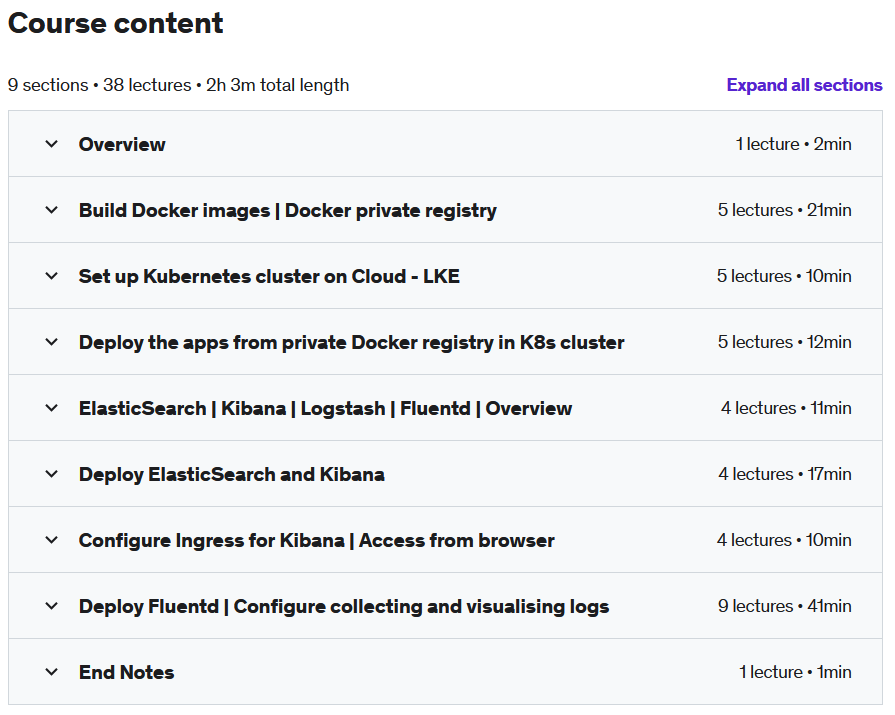Click '1 lecture • 2min' in Overview row
The image size is (895, 715).
(x=793, y=144)
